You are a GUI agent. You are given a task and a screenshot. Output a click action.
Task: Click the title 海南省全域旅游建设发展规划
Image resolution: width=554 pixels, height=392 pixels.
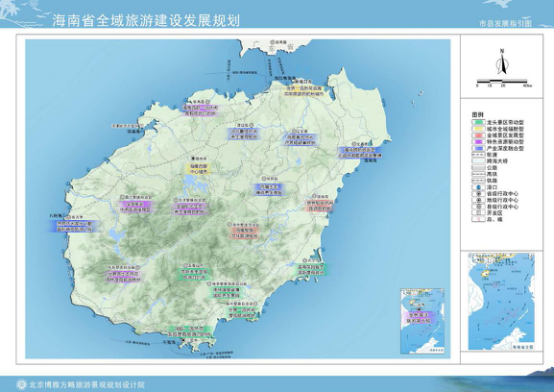146,21
